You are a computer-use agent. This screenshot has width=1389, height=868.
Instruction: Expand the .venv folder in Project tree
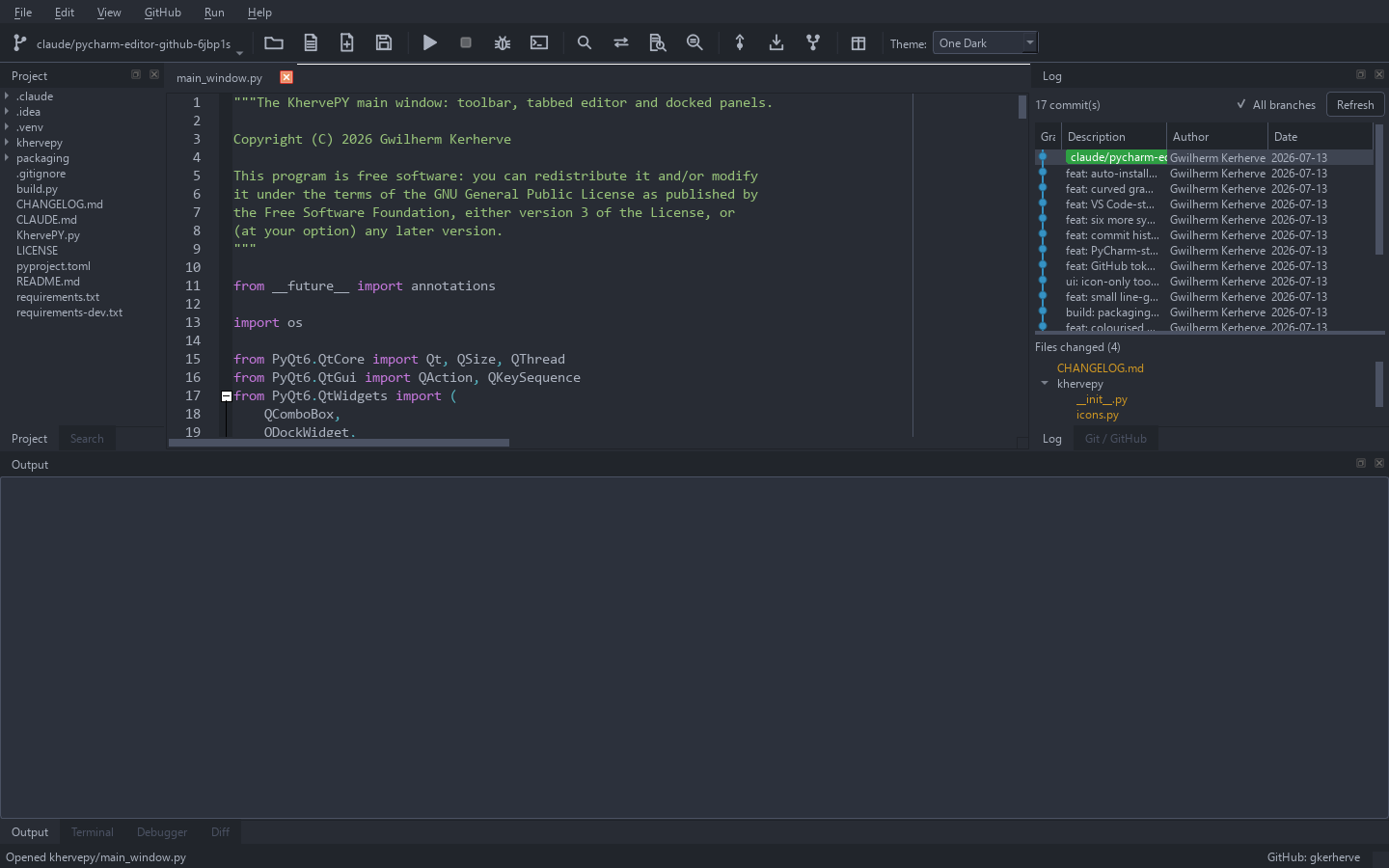click(7, 126)
